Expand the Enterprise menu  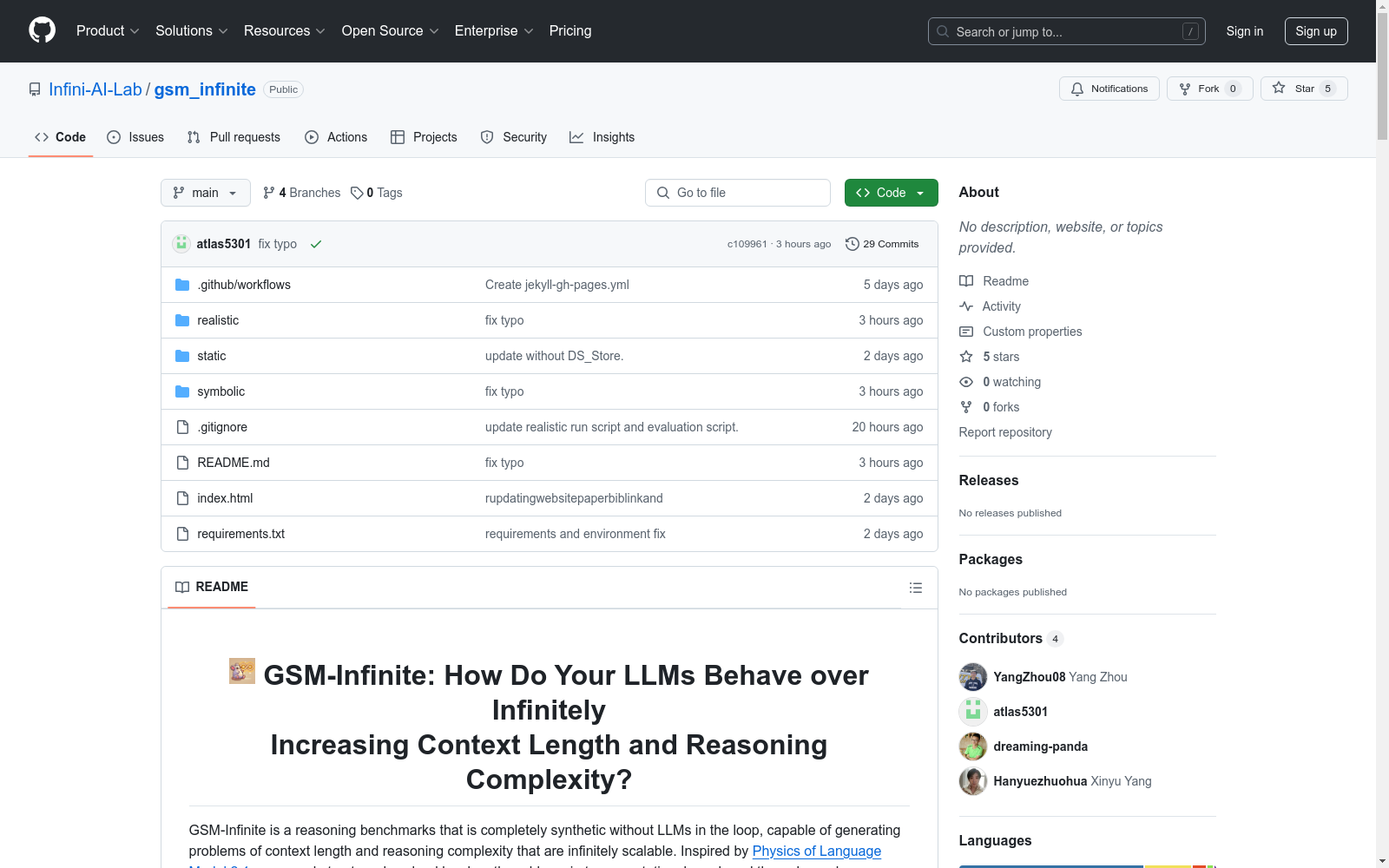point(494,31)
